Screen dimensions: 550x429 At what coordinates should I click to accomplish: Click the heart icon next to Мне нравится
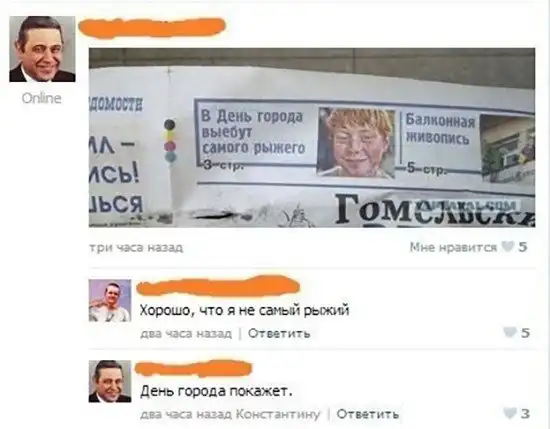508,247
